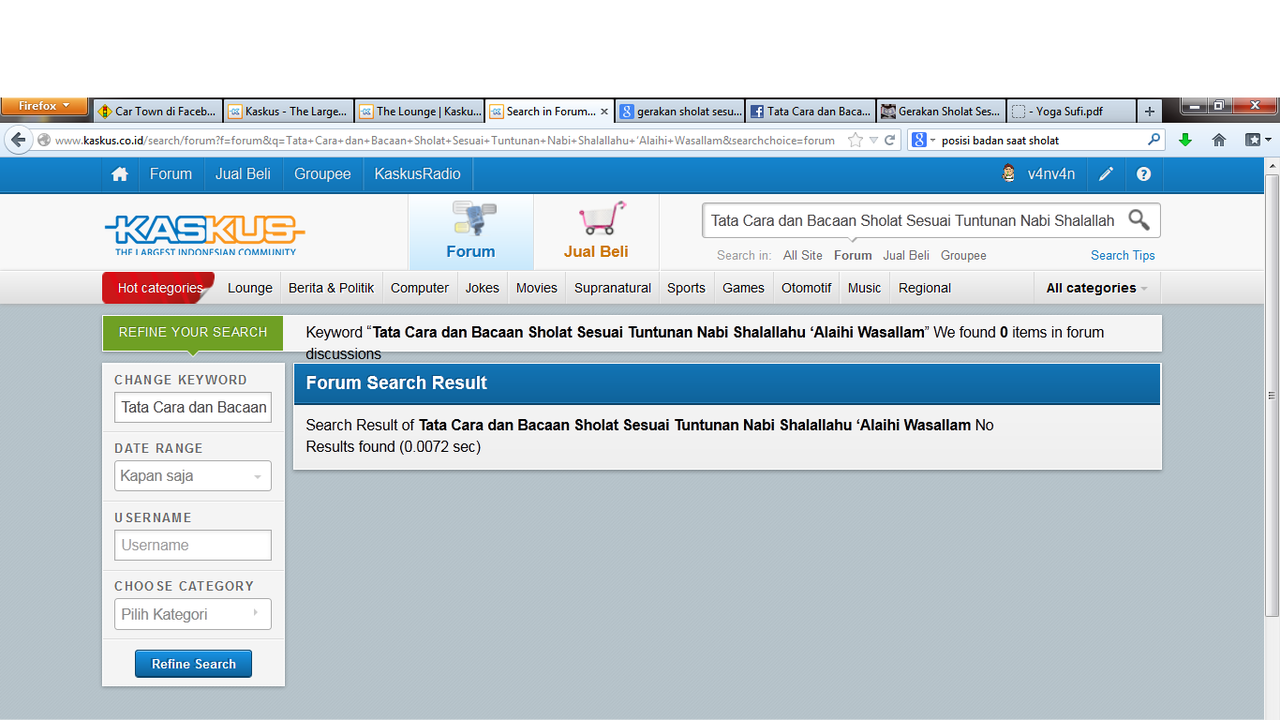Switch to the Gerakan Sholat Sesuai tab
This screenshot has width=1280, height=720.
click(x=941, y=111)
